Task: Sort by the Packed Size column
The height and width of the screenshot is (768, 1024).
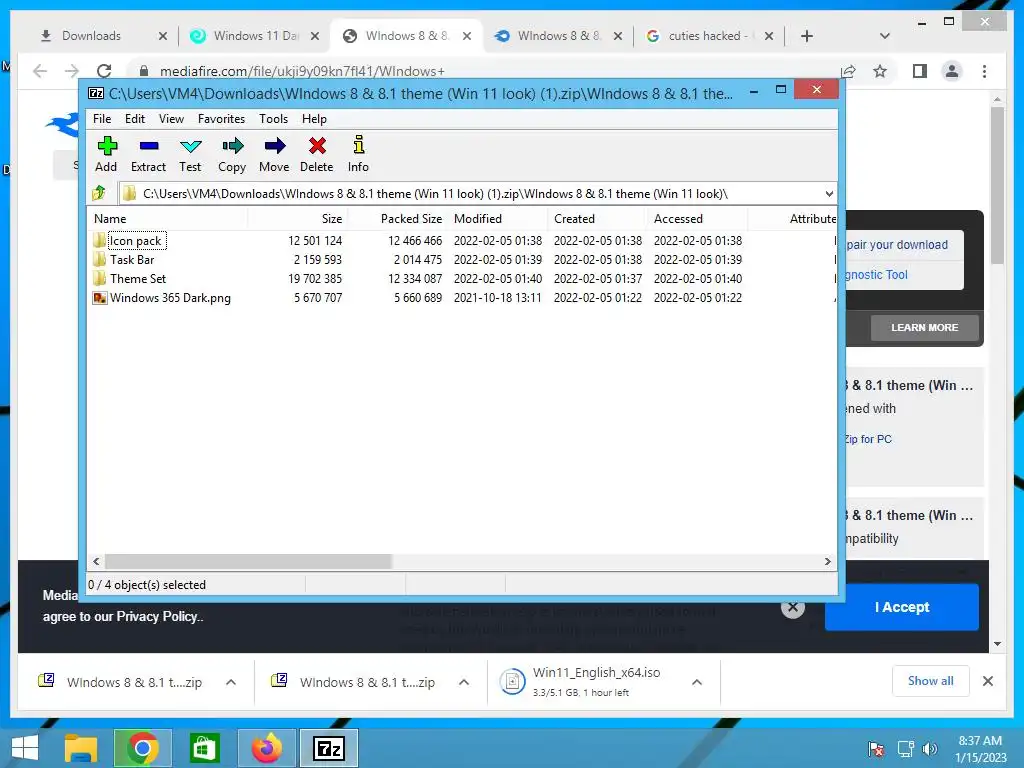Action: click(397, 219)
